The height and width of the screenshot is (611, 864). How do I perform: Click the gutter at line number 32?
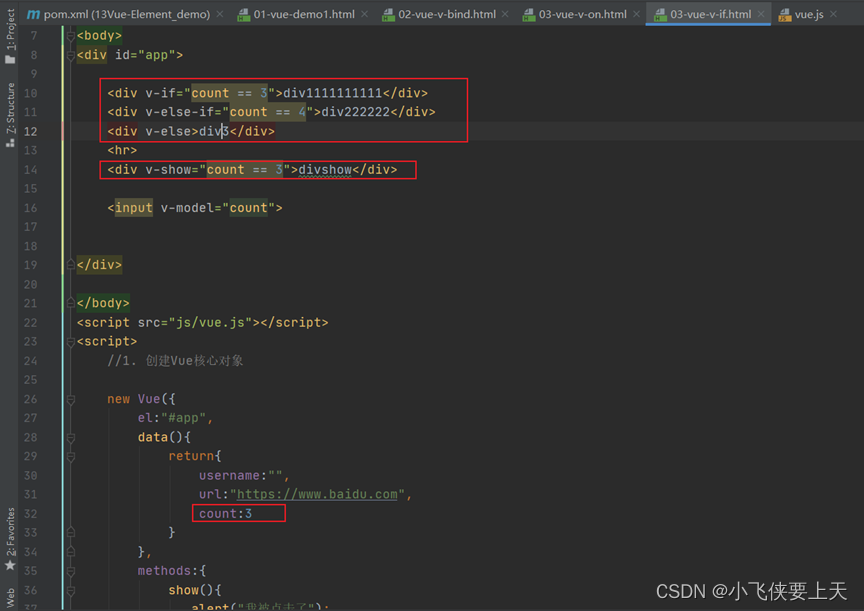[x=30, y=513]
